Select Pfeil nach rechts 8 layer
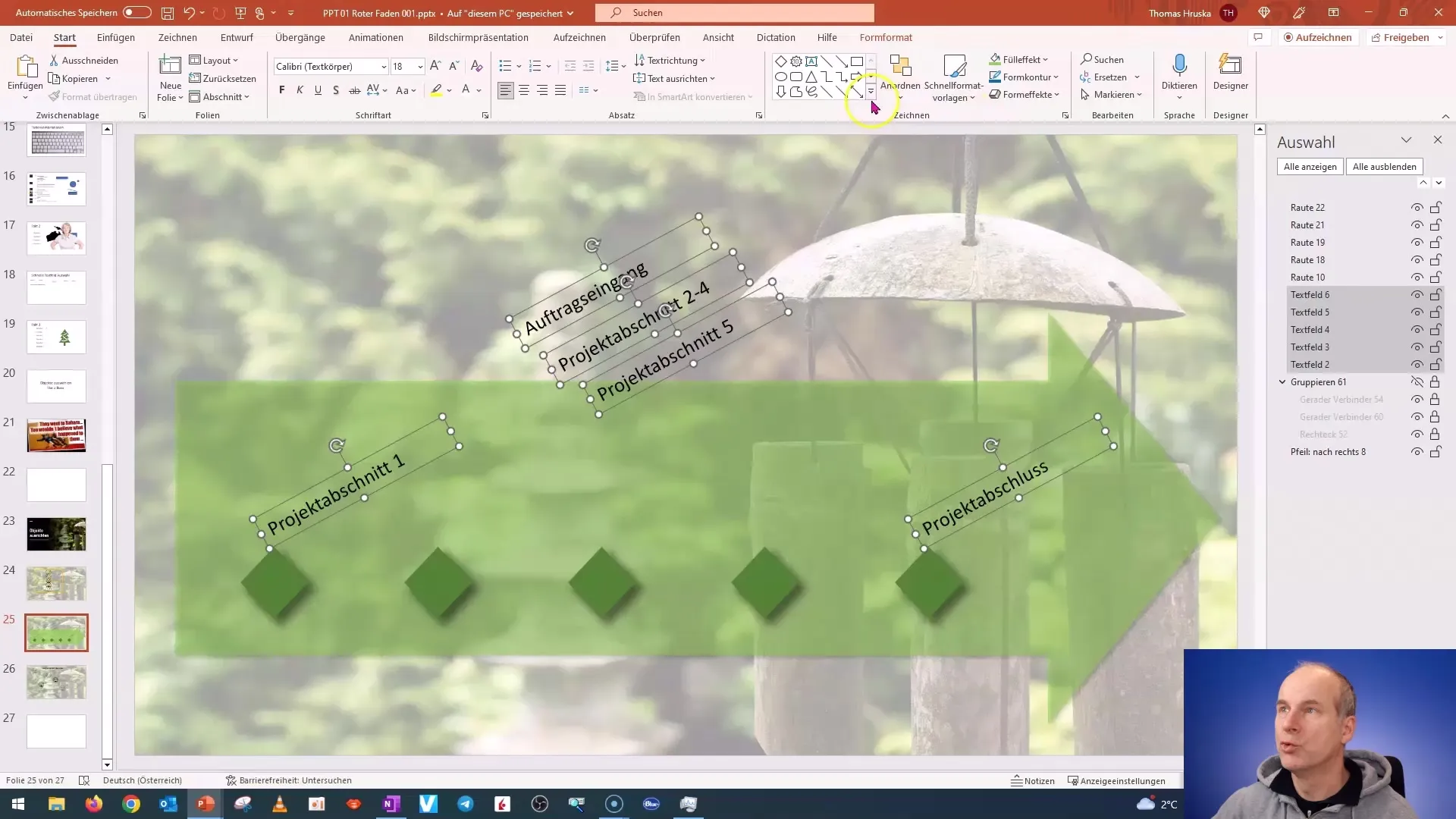This screenshot has width=1456, height=819. point(1328,452)
